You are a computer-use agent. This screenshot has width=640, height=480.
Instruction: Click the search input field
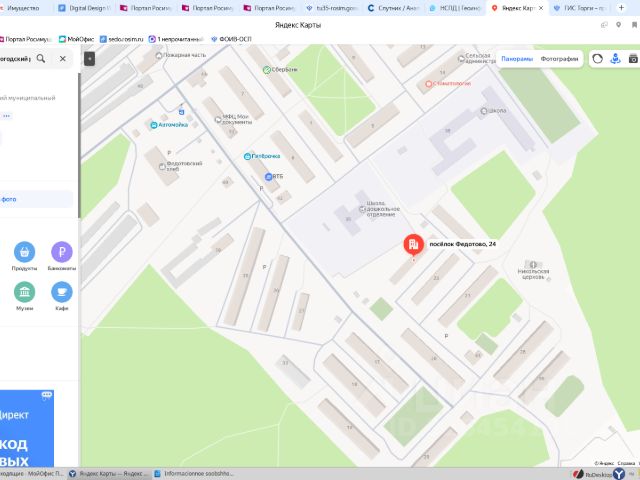tap(16, 59)
